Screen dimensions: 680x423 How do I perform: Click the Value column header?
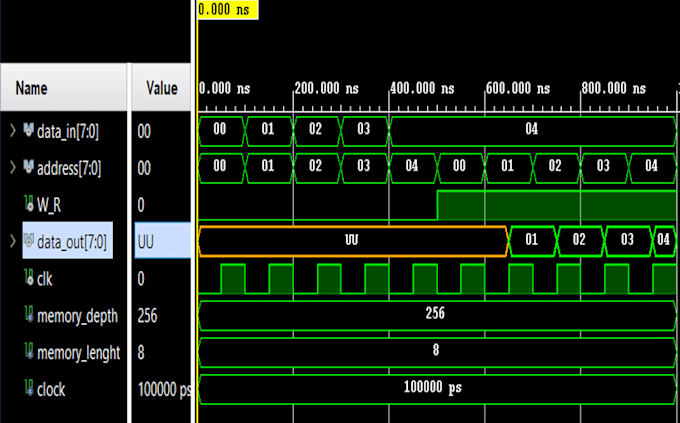coord(161,88)
